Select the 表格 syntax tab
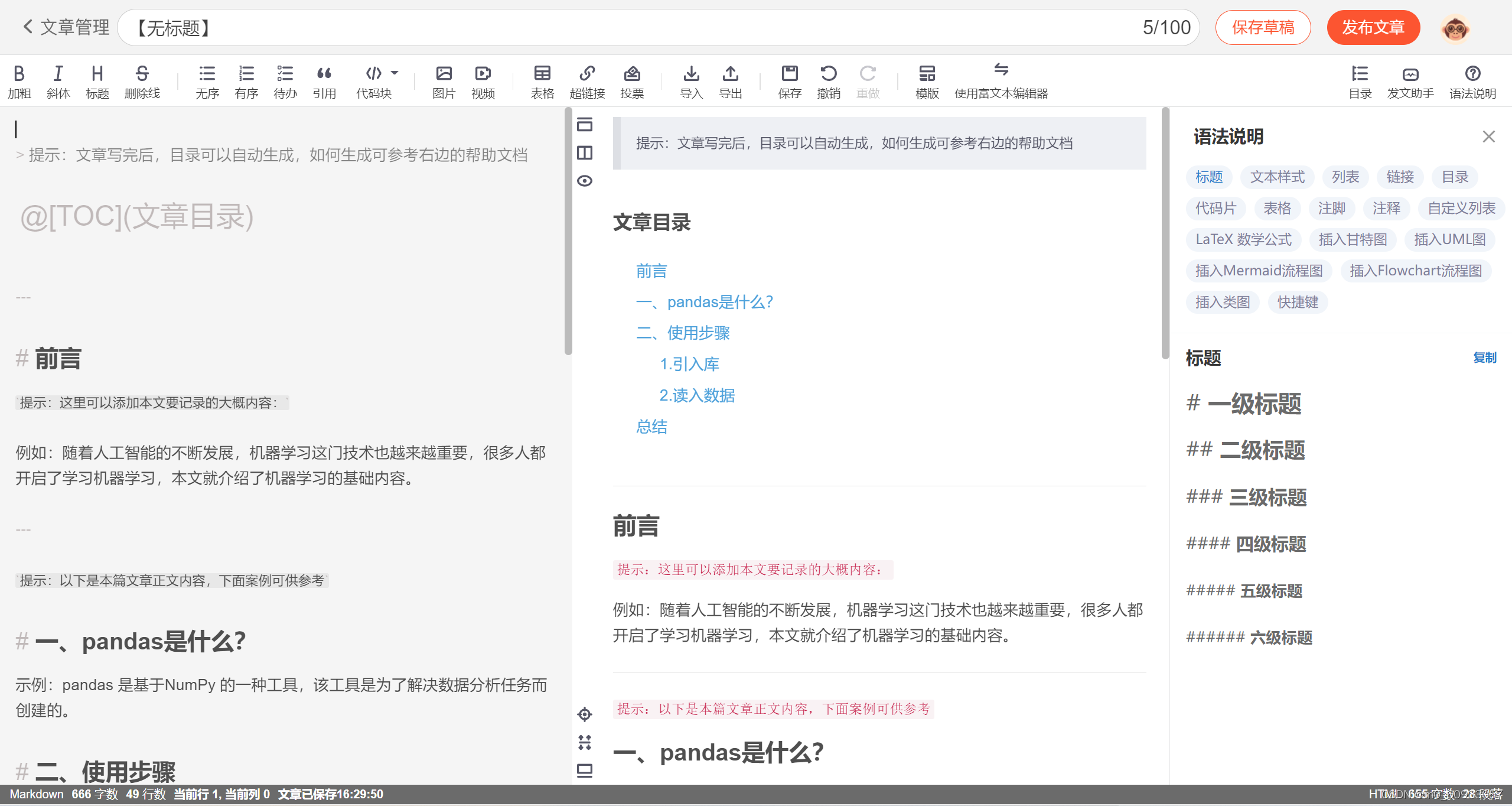The height and width of the screenshot is (806, 1512). point(1277,208)
